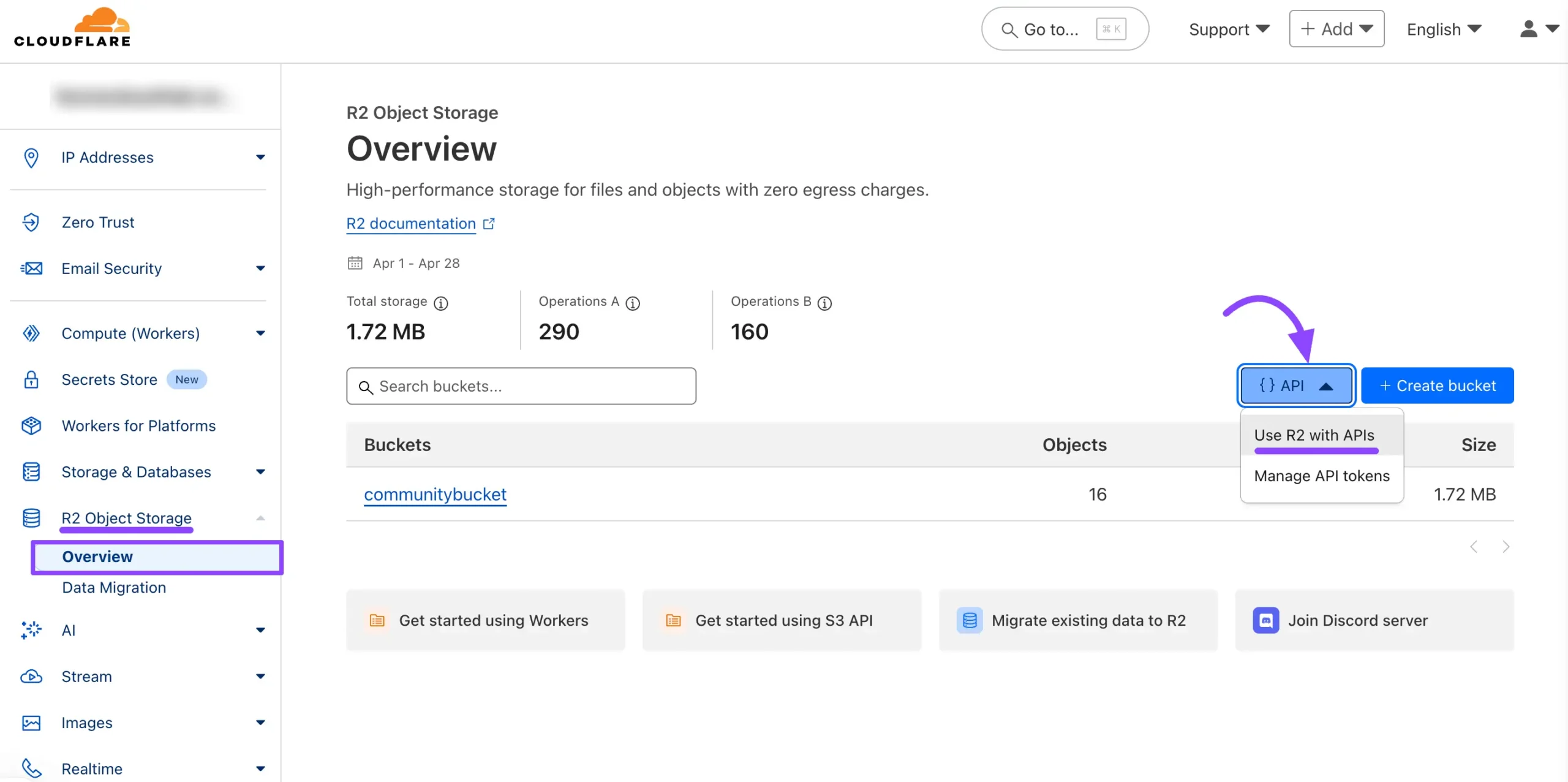
Task: Click the Discord icon on Join Discord card
Action: click(1266, 620)
